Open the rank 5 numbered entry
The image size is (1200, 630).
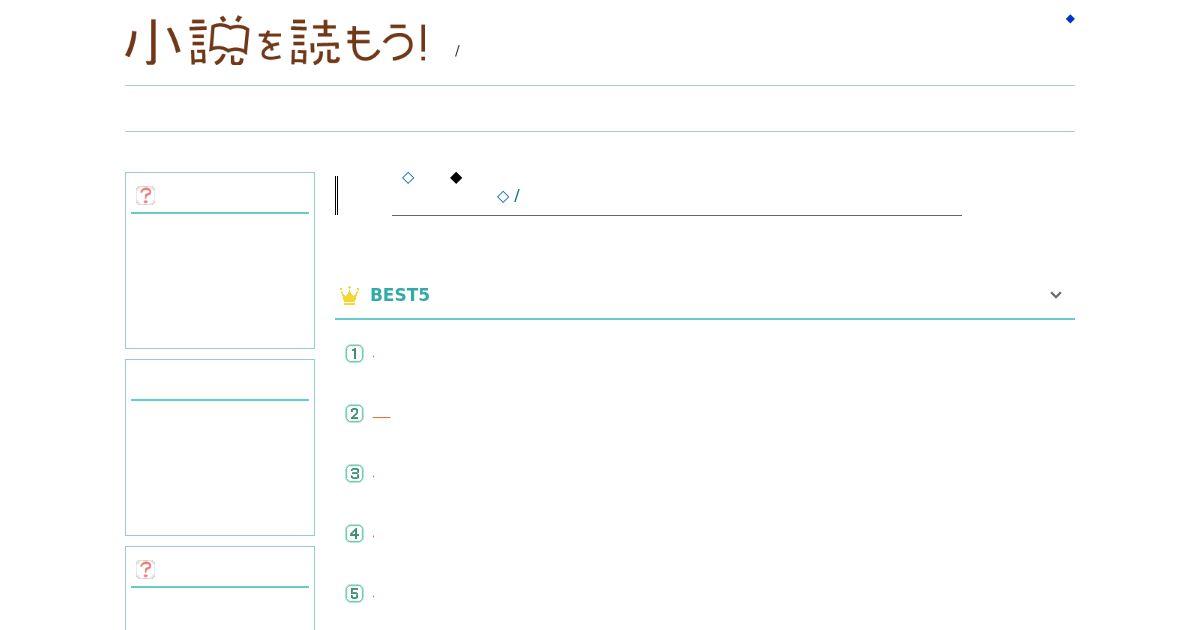[354, 593]
